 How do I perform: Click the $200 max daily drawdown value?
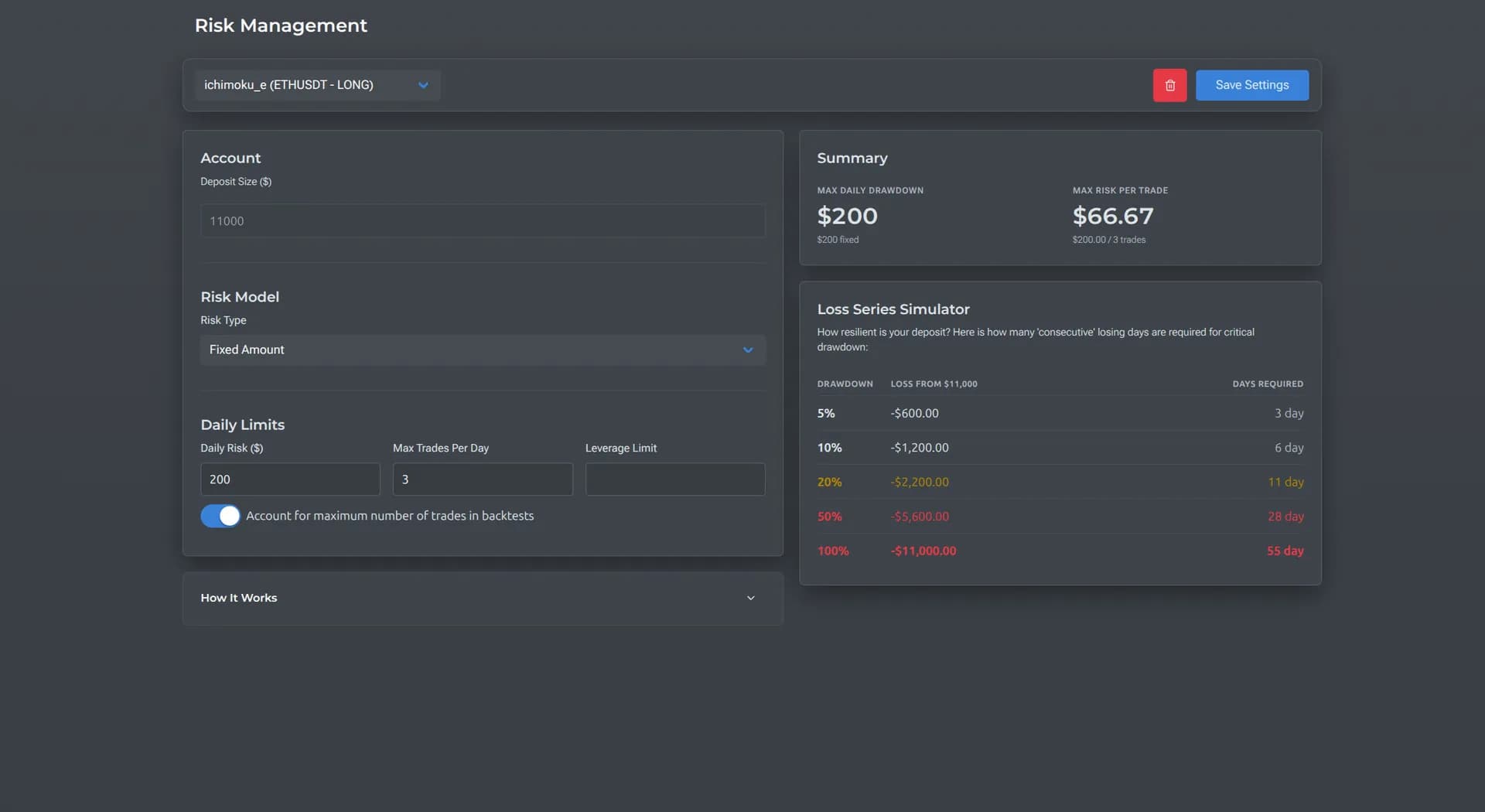pyautogui.click(x=847, y=216)
